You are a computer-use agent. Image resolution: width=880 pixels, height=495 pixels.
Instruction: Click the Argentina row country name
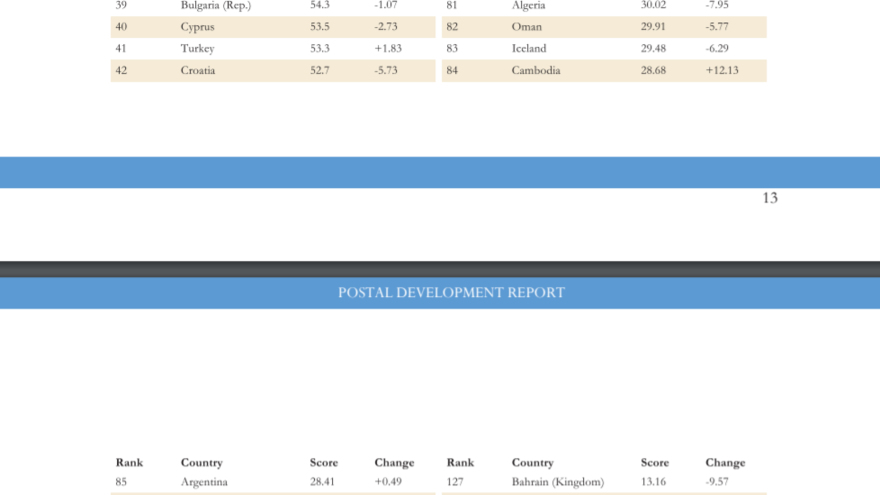(x=204, y=482)
